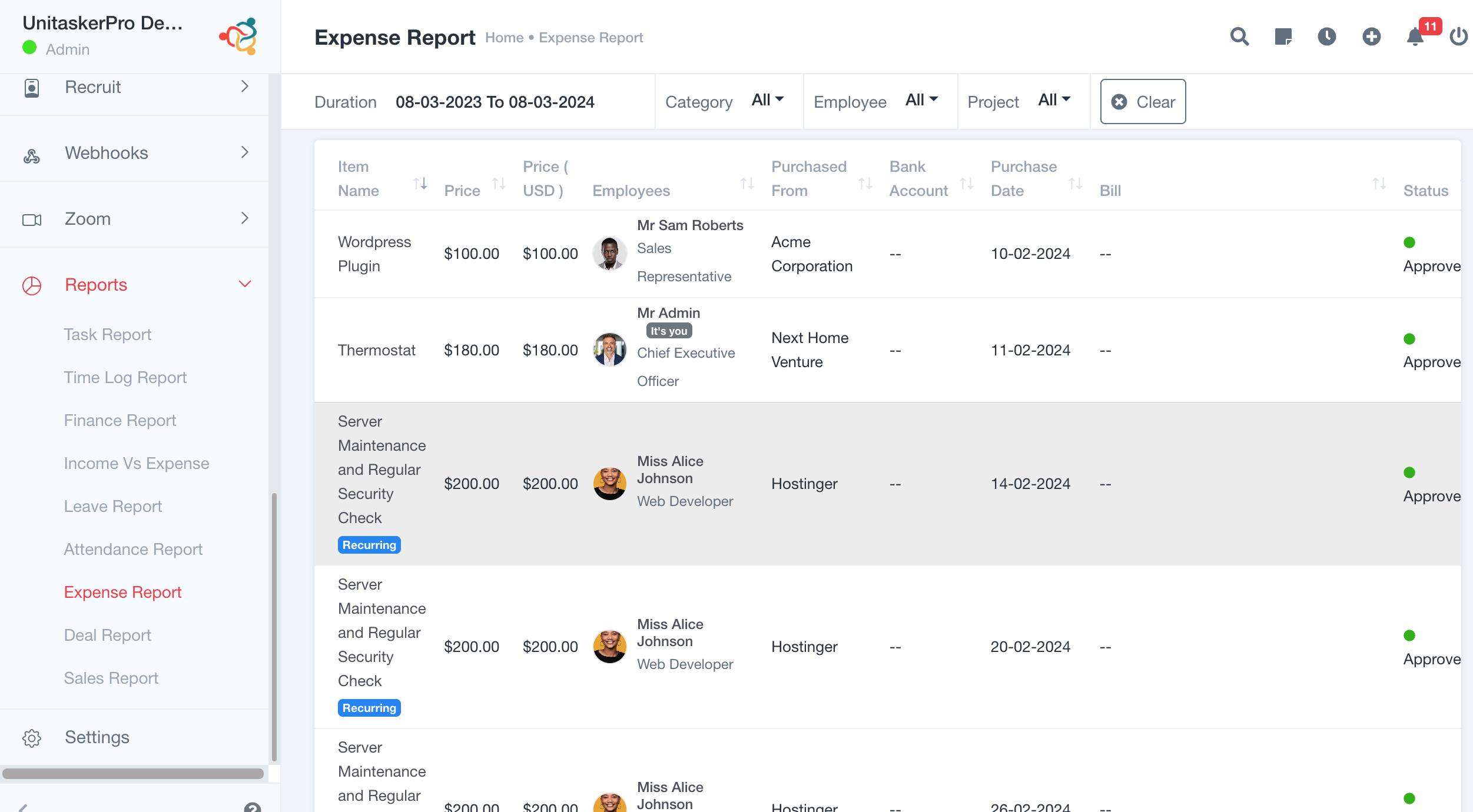Open Task Report menu item

coord(108,334)
